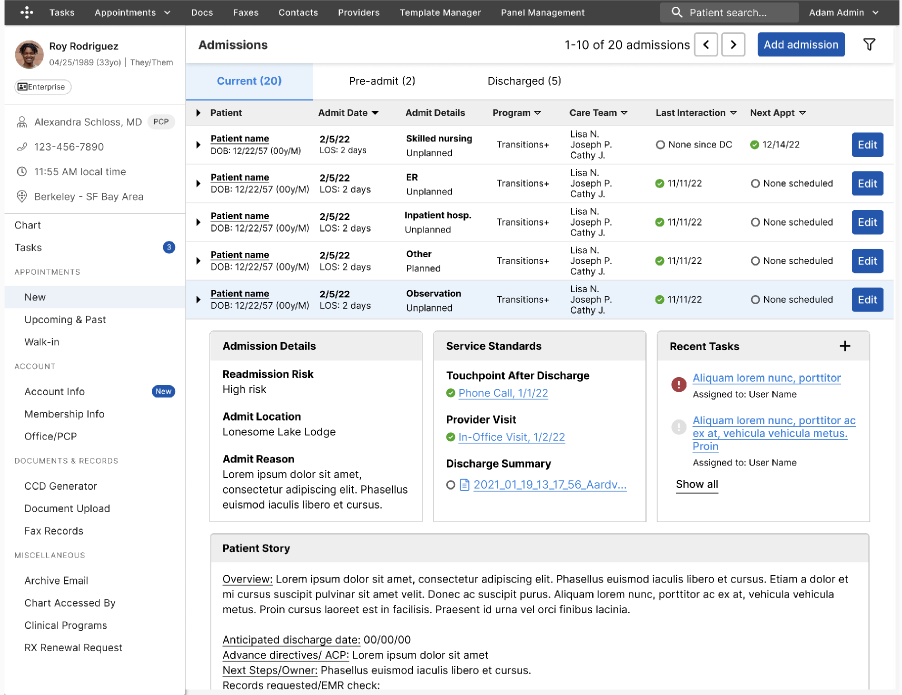Viewport: 902px width, 695px height.
Task: Click the Enterprise badge under patient name
Action: coord(43,87)
